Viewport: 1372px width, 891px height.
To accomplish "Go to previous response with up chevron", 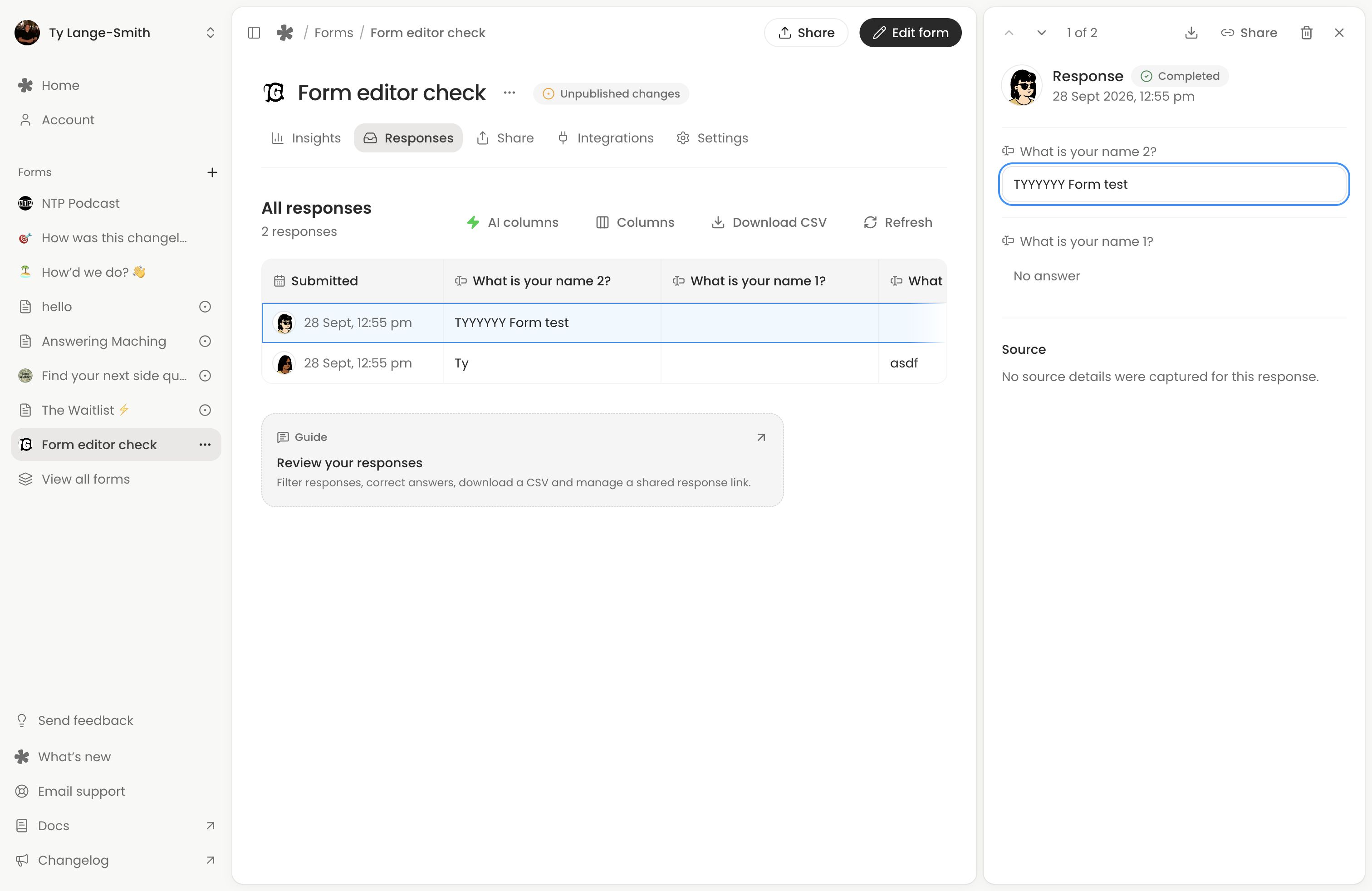I will tap(1009, 33).
